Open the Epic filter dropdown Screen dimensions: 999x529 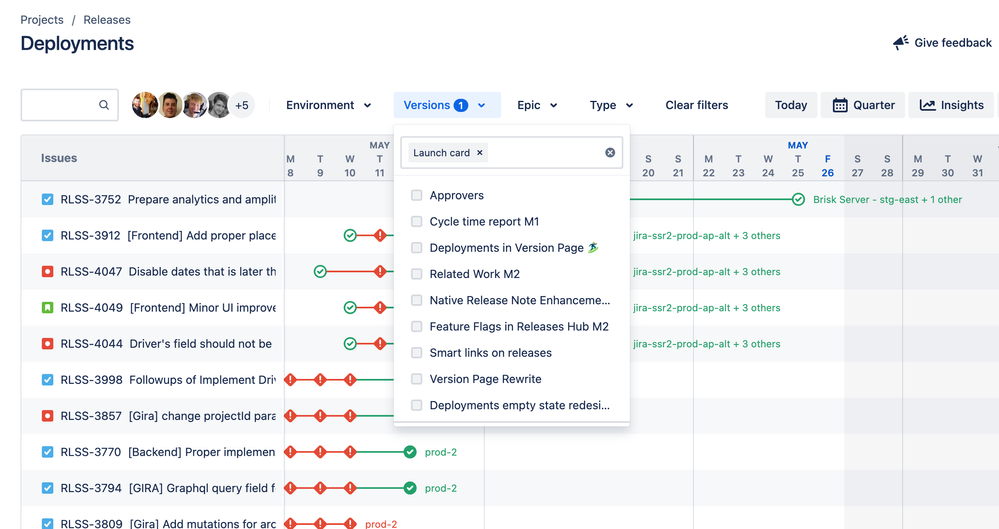point(537,105)
